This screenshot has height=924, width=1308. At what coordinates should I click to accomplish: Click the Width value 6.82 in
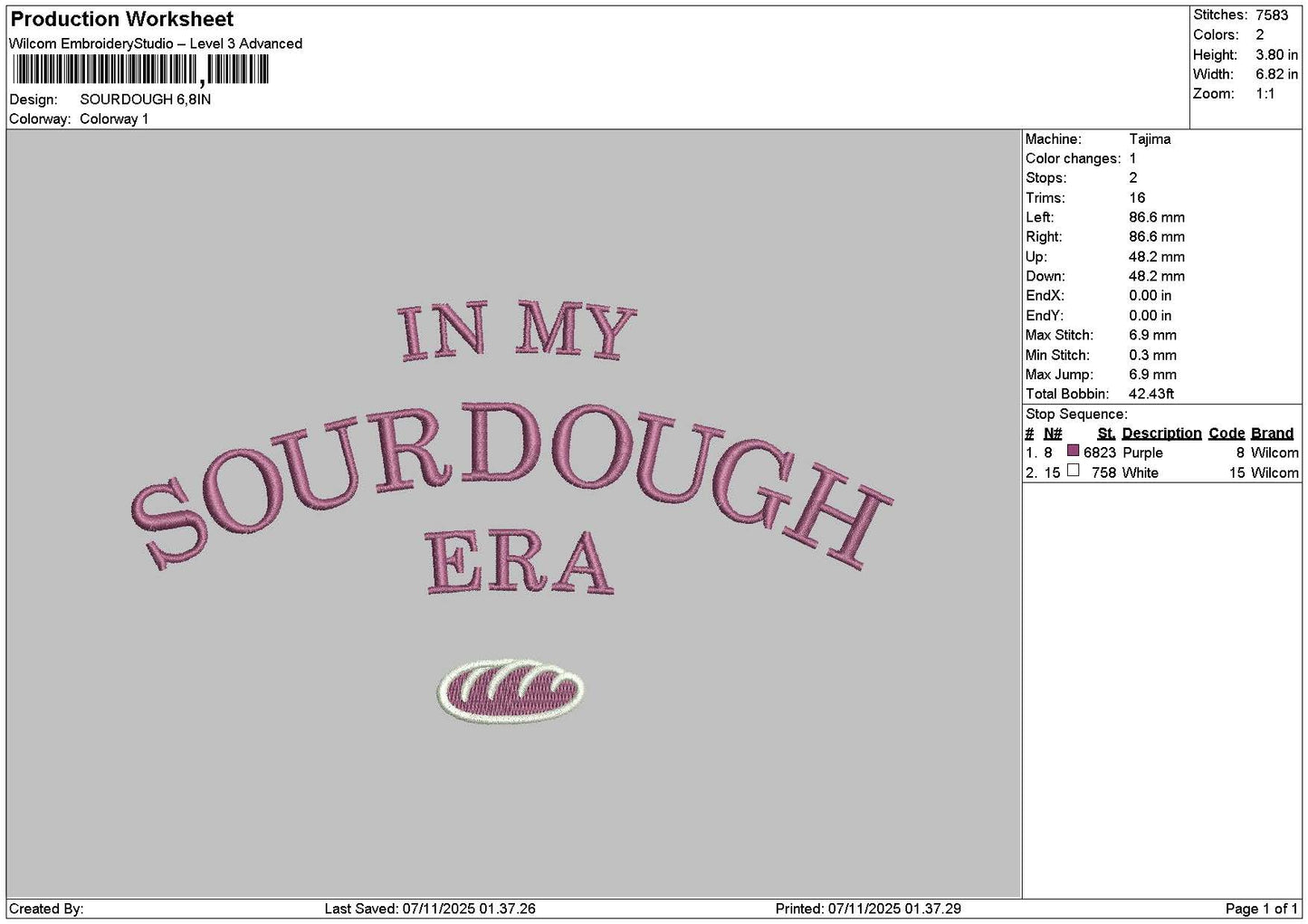pyautogui.click(x=1277, y=74)
